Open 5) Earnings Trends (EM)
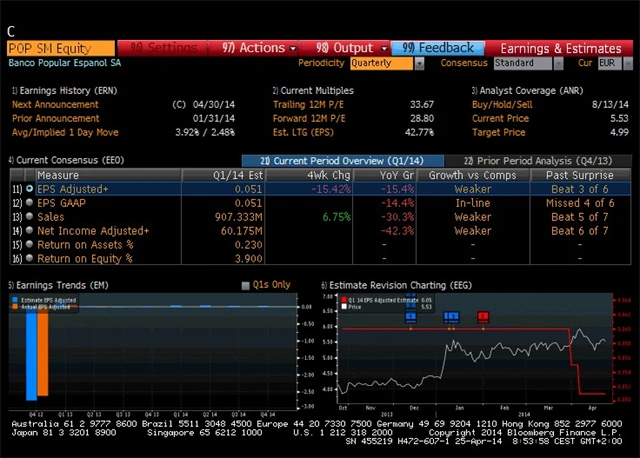640x458 pixels. (58, 285)
